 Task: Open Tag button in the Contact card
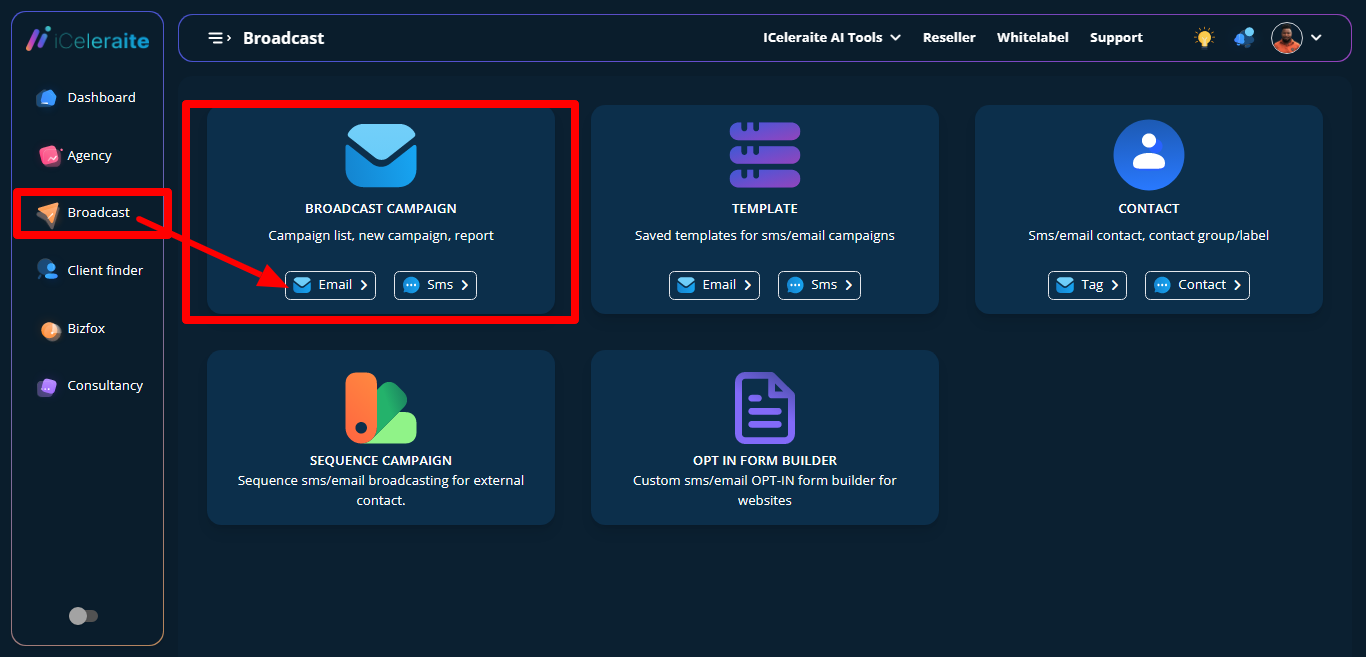pos(1086,285)
